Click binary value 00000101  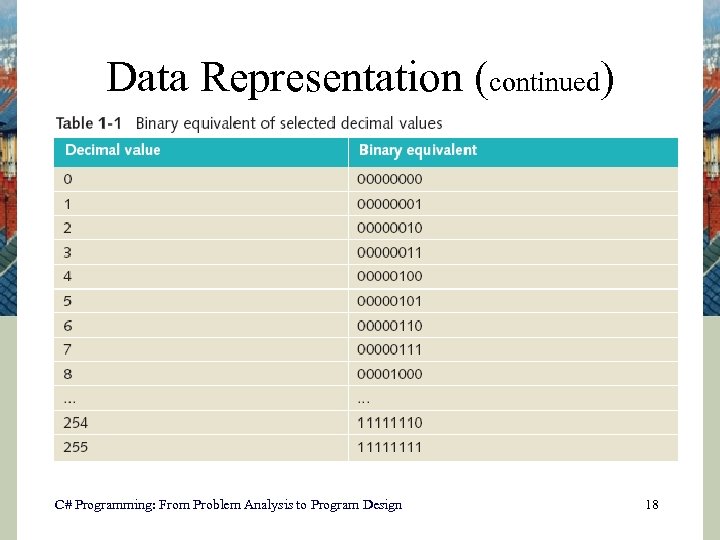pos(390,301)
